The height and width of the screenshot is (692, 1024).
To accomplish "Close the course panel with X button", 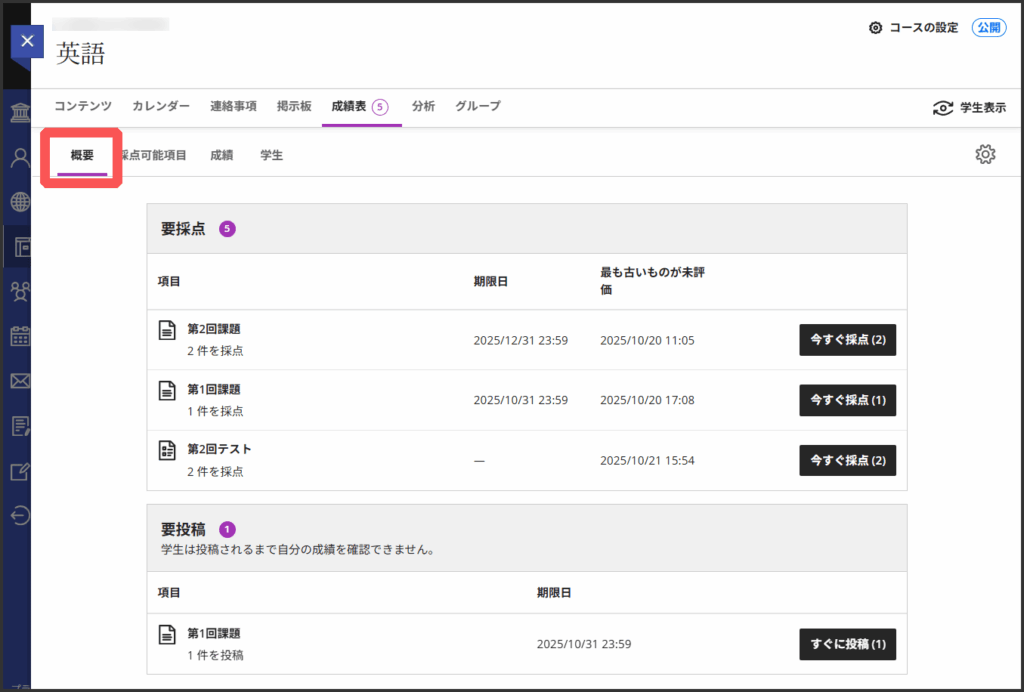I will (27, 41).
